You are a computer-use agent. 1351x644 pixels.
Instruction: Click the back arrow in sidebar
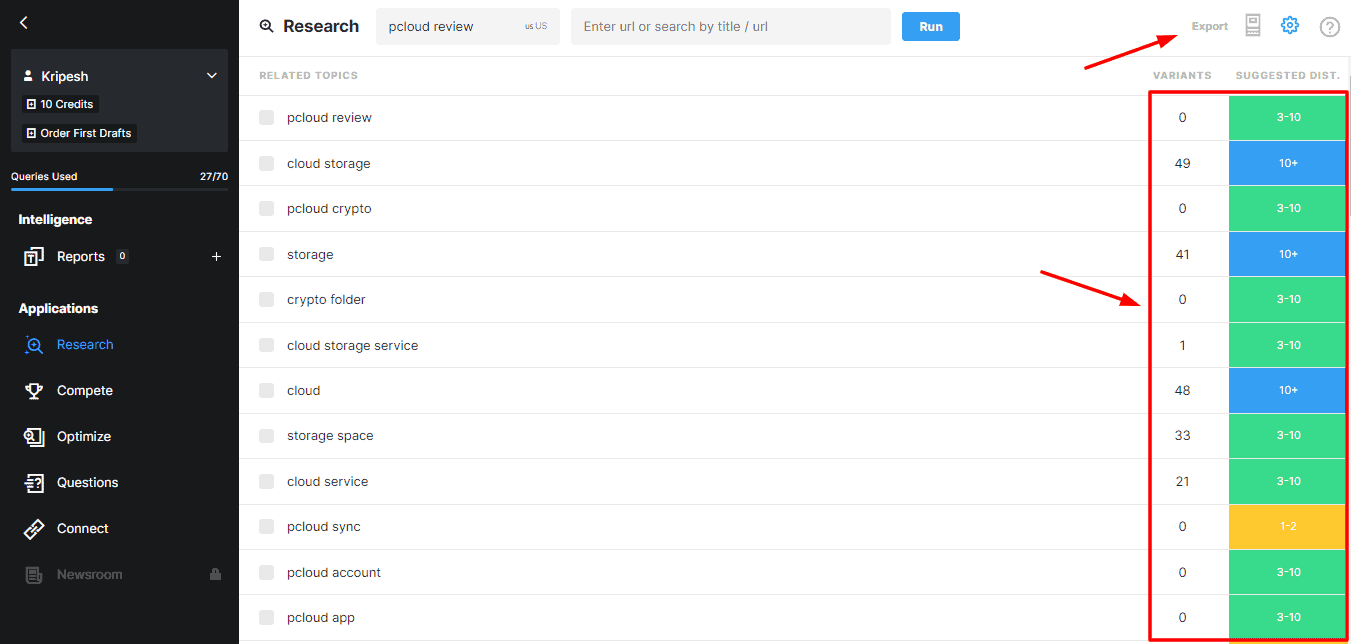pyautogui.click(x=24, y=23)
